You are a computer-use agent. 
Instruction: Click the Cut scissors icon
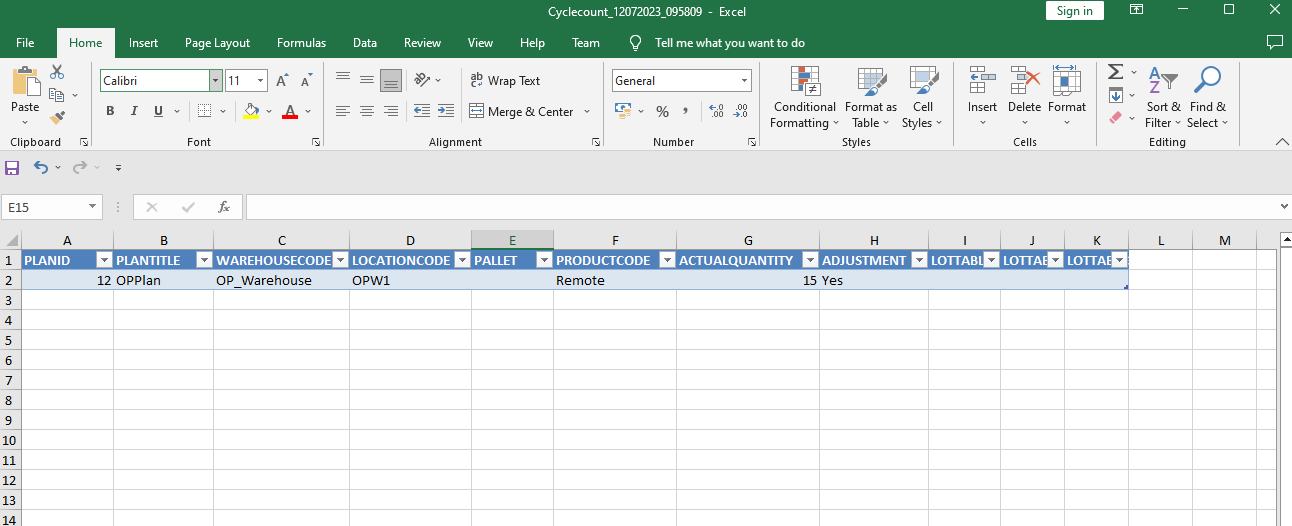(x=57, y=72)
